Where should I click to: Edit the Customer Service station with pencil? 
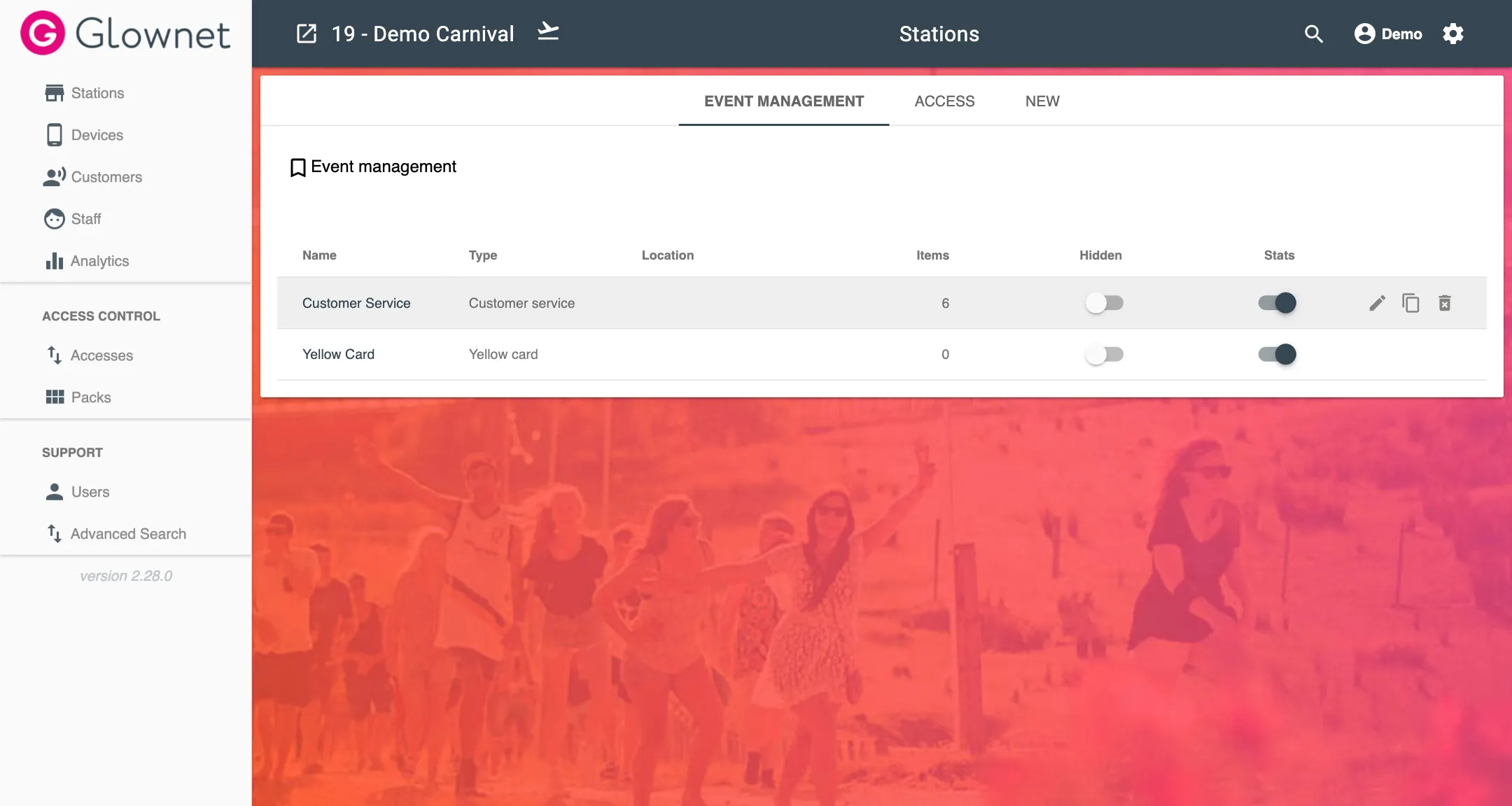[x=1377, y=303]
